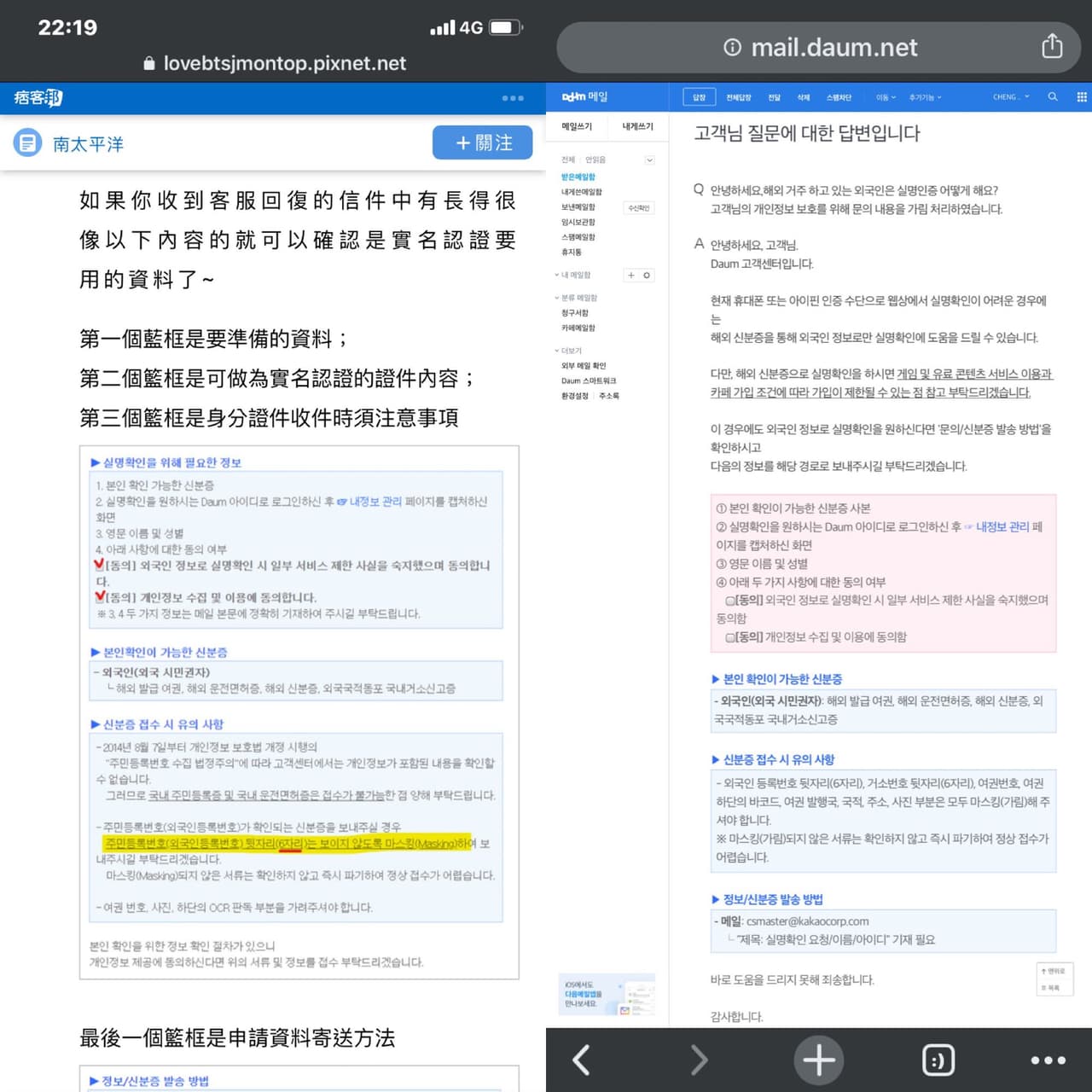Click Daum 스마트워크 in sidebar
Viewport: 1092px width, 1092px height.
589,381
